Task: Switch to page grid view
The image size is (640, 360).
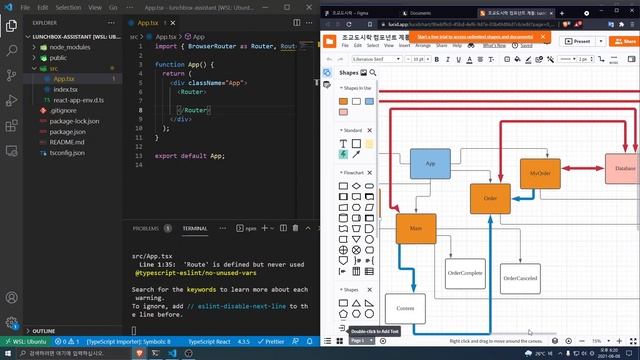Action: (x=340, y=341)
